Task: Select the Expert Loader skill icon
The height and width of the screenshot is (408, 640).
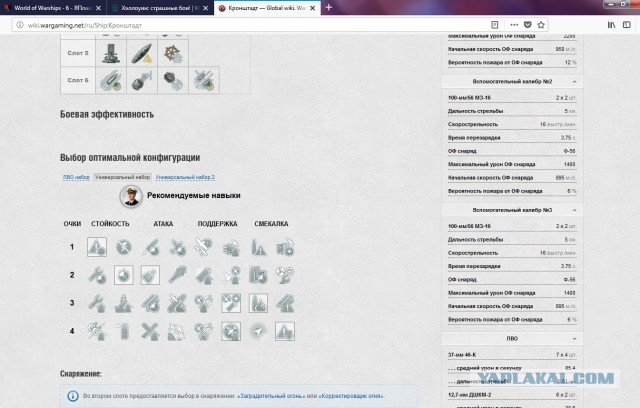Action: coord(151,247)
